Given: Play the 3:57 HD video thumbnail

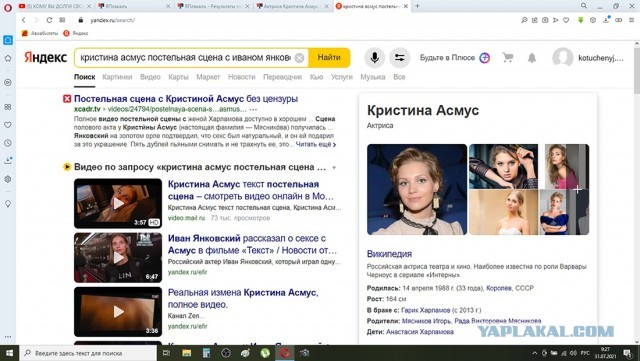Looking at the screenshot, I should (118, 203).
